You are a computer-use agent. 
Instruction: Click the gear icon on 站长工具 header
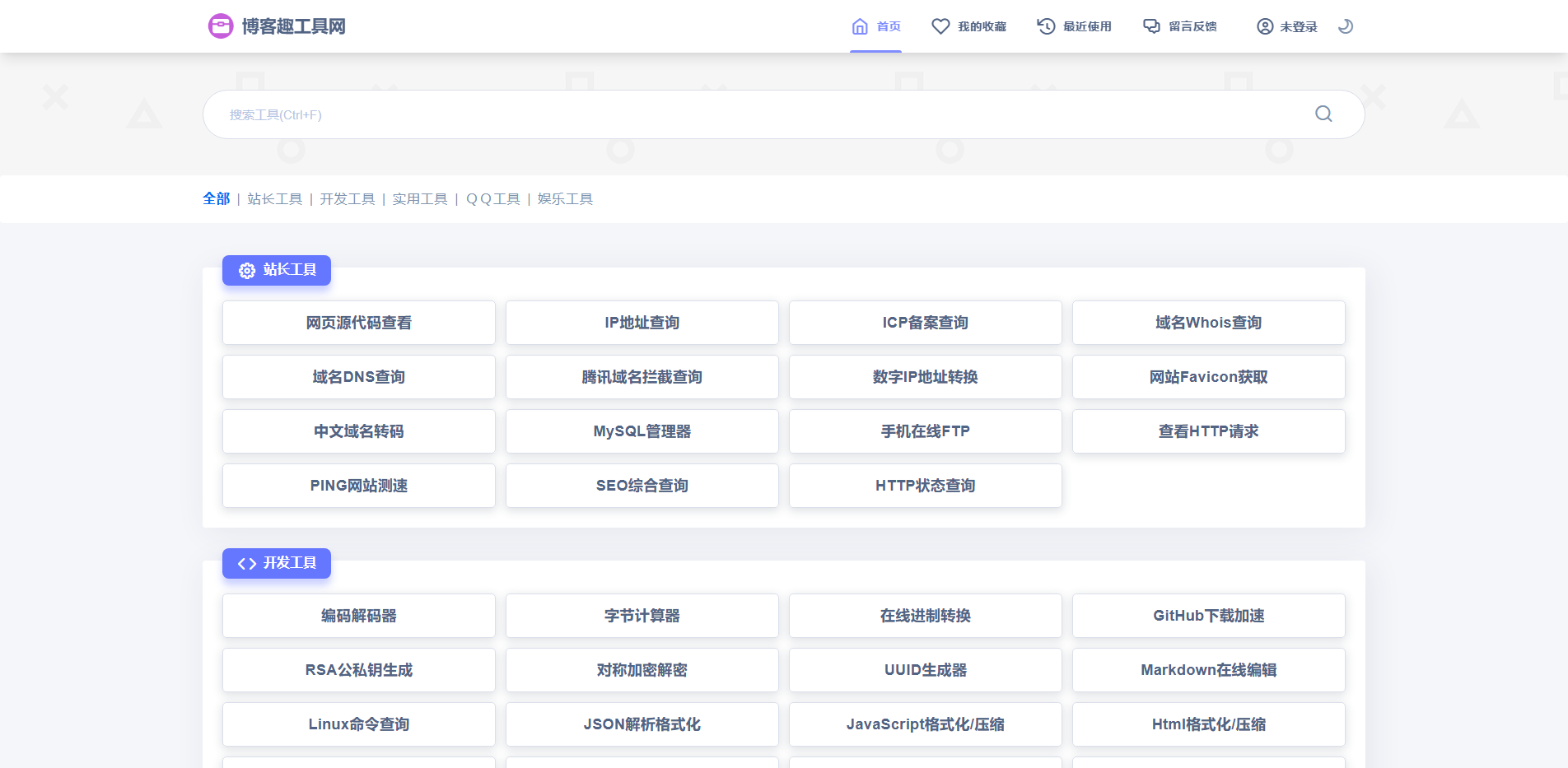[x=245, y=270]
